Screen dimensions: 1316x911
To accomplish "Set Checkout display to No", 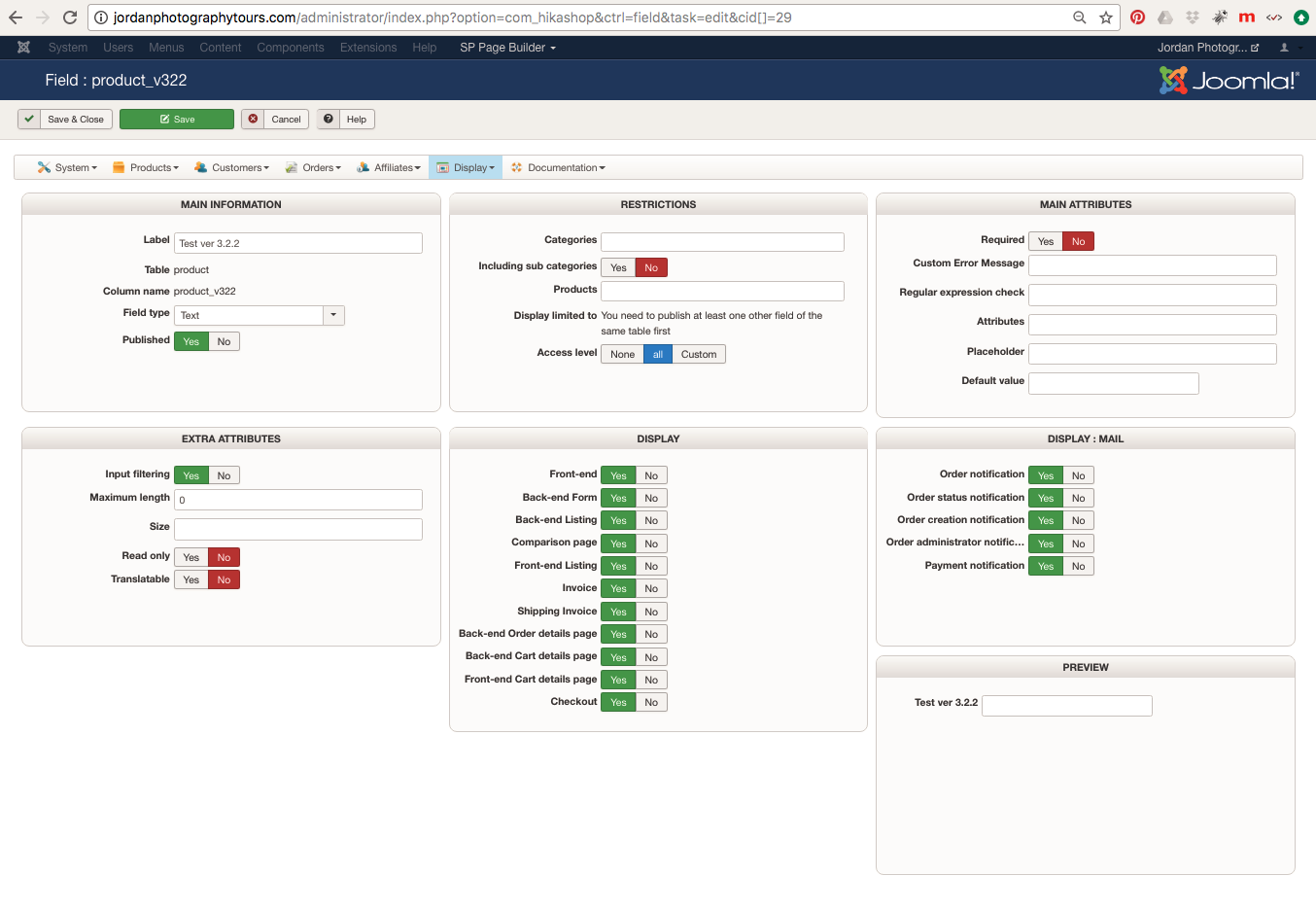I will coord(651,702).
